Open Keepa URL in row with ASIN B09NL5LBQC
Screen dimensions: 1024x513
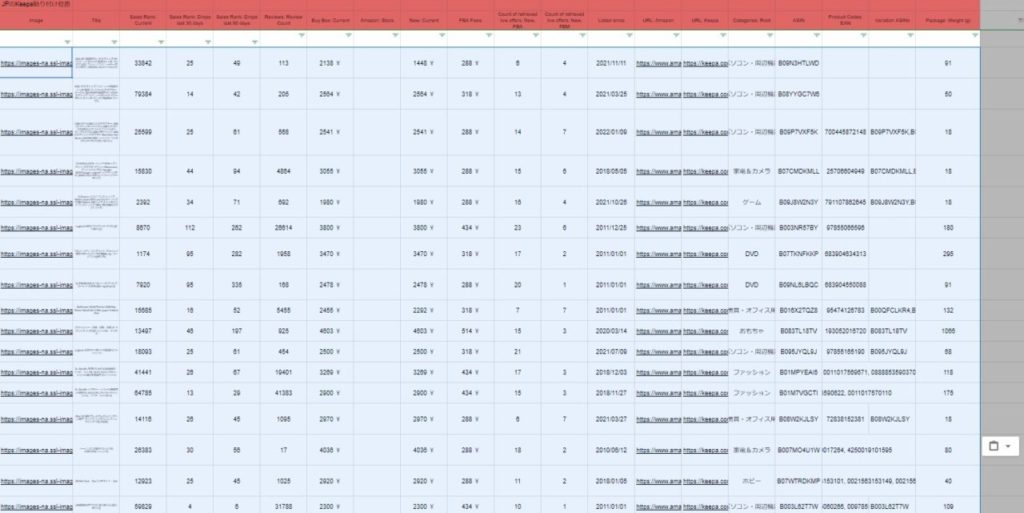705,285
